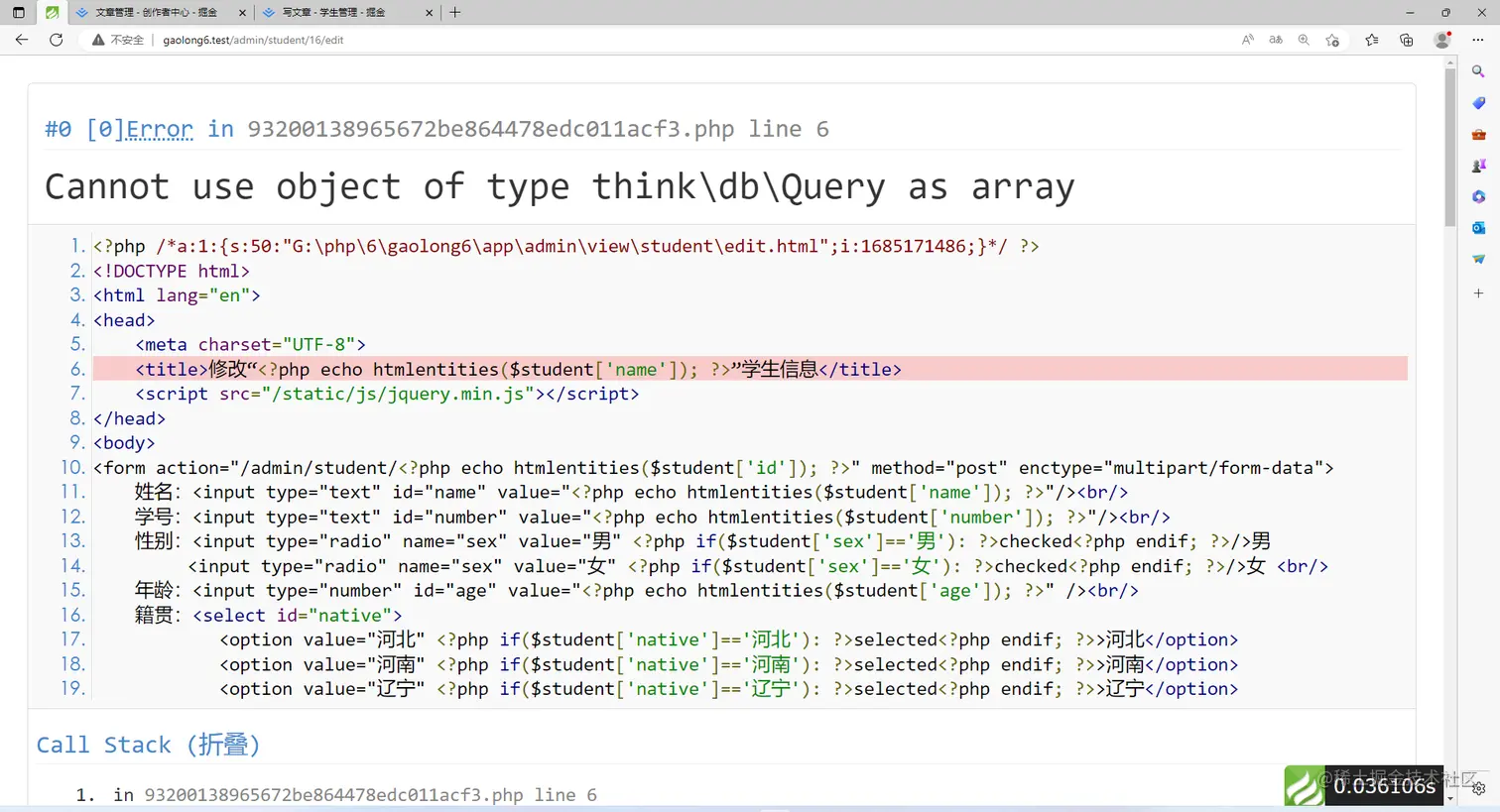
Task: Click the zoom magnifier icon in address bar
Action: (1304, 40)
